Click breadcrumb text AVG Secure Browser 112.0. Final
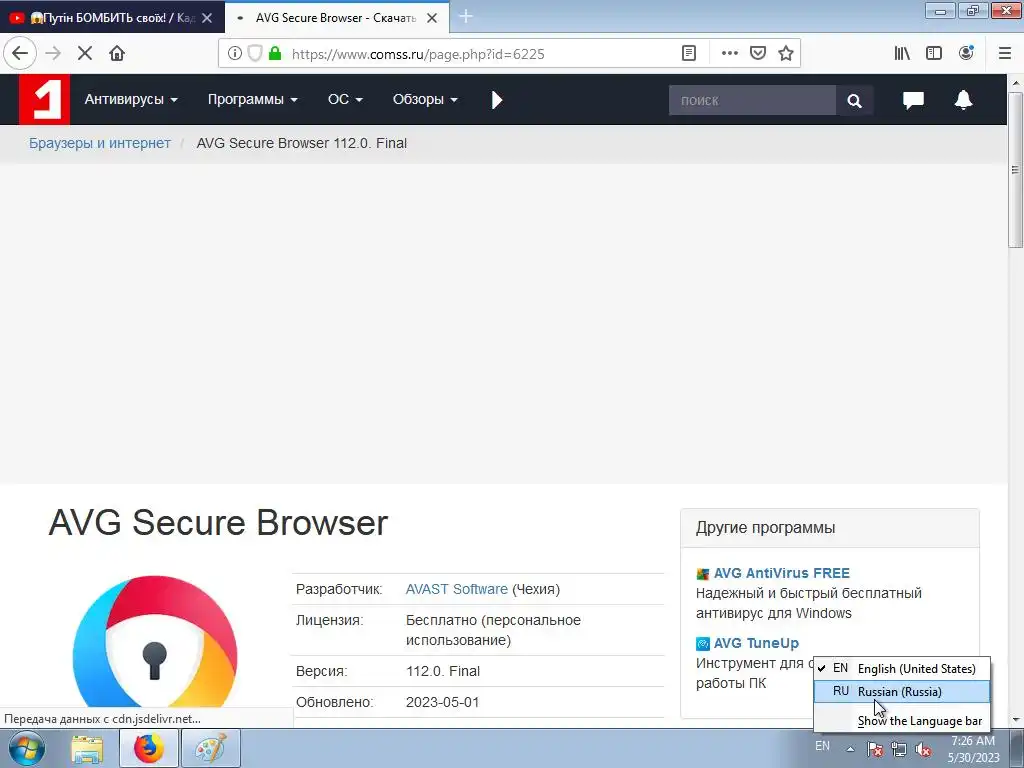 [x=302, y=143]
